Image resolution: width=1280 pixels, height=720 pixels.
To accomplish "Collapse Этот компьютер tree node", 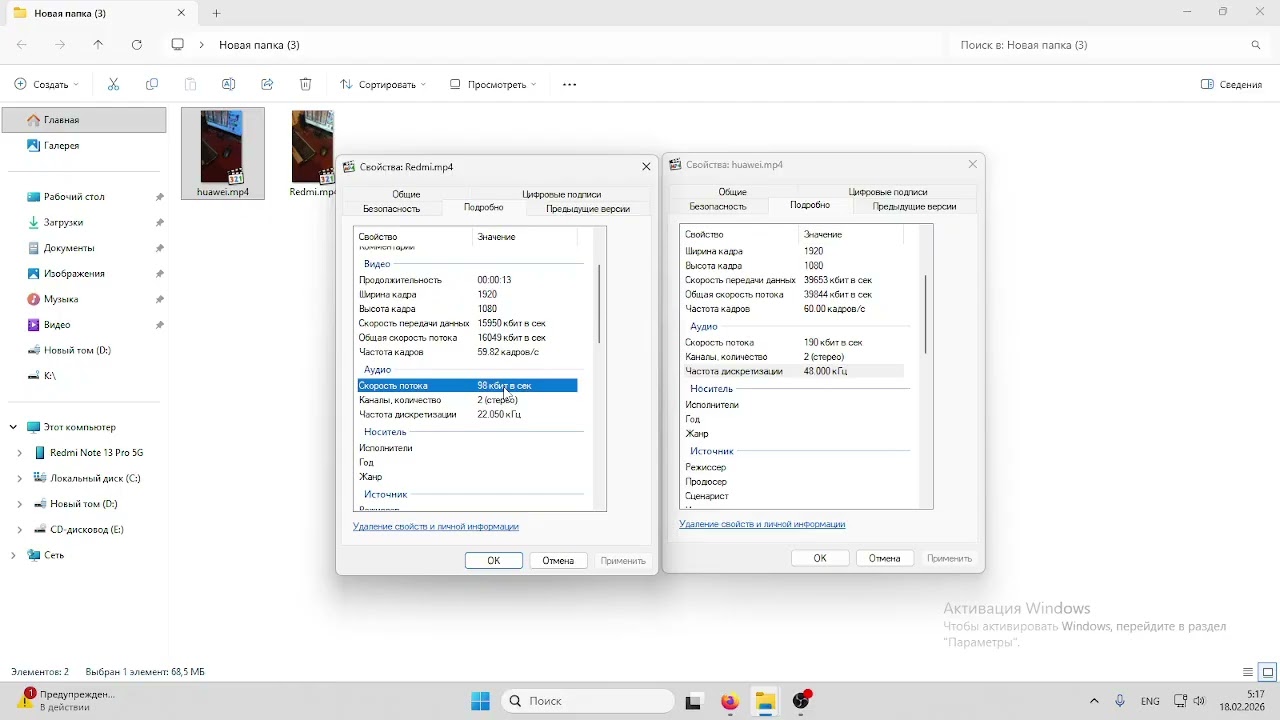I will (13, 427).
